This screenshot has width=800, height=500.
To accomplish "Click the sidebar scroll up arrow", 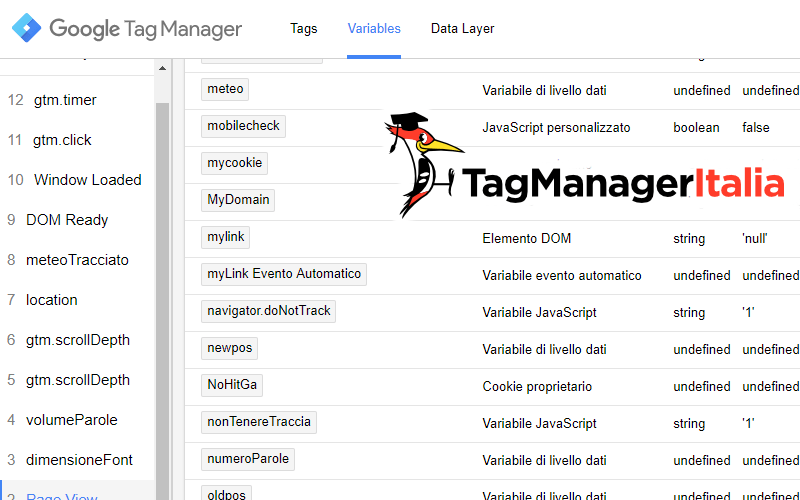I will (x=162, y=68).
